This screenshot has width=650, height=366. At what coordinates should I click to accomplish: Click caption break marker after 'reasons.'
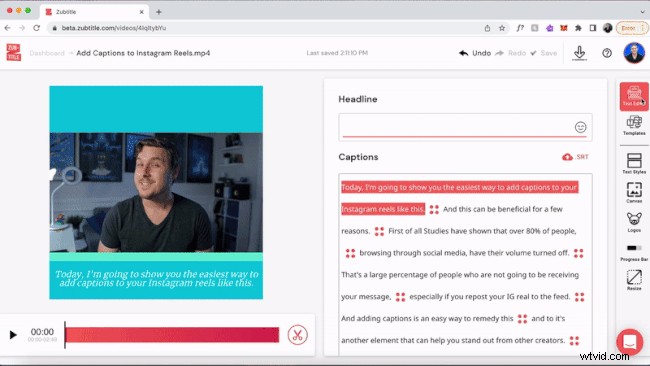click(x=379, y=231)
